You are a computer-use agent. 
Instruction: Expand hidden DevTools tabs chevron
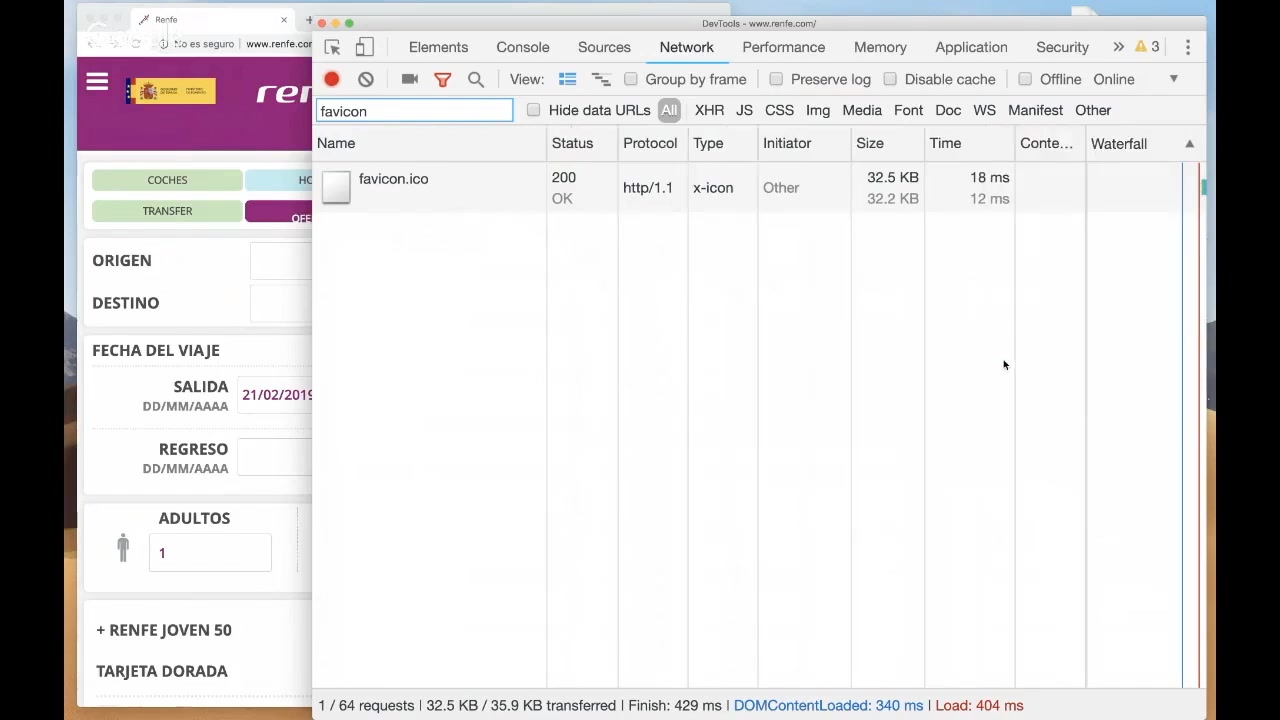click(1118, 47)
